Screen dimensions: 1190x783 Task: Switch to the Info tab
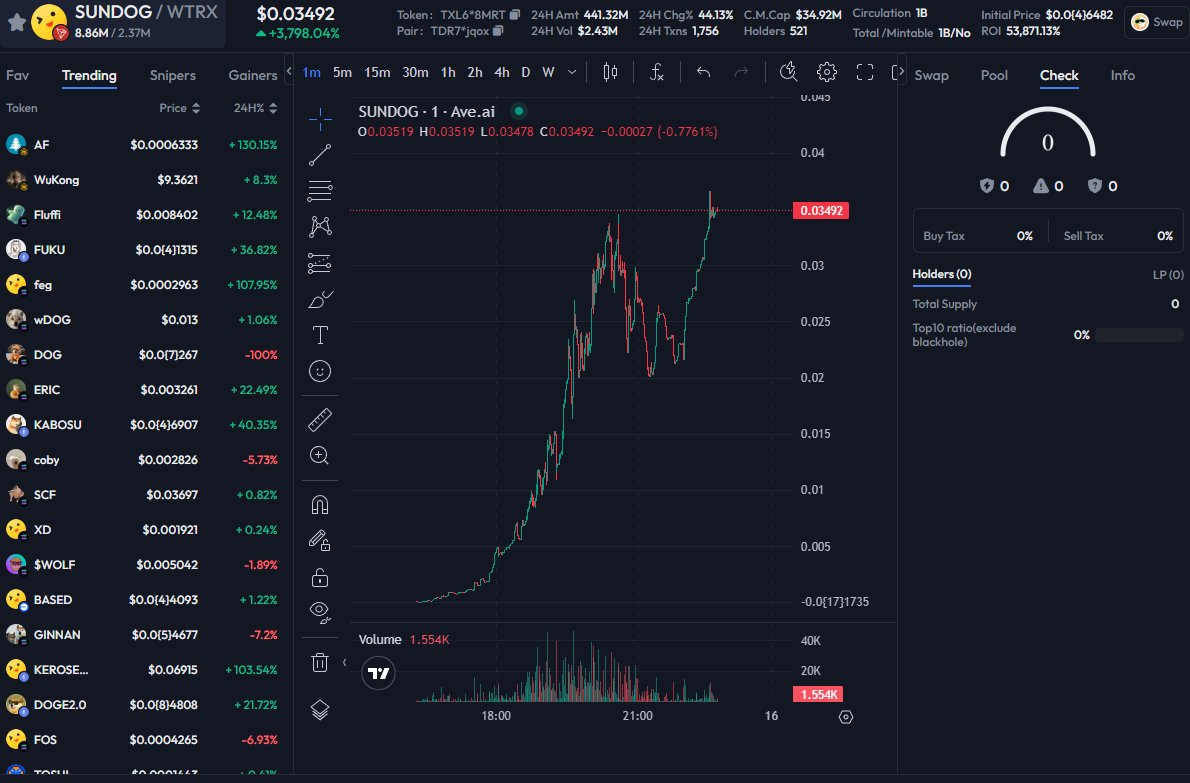tap(1122, 75)
